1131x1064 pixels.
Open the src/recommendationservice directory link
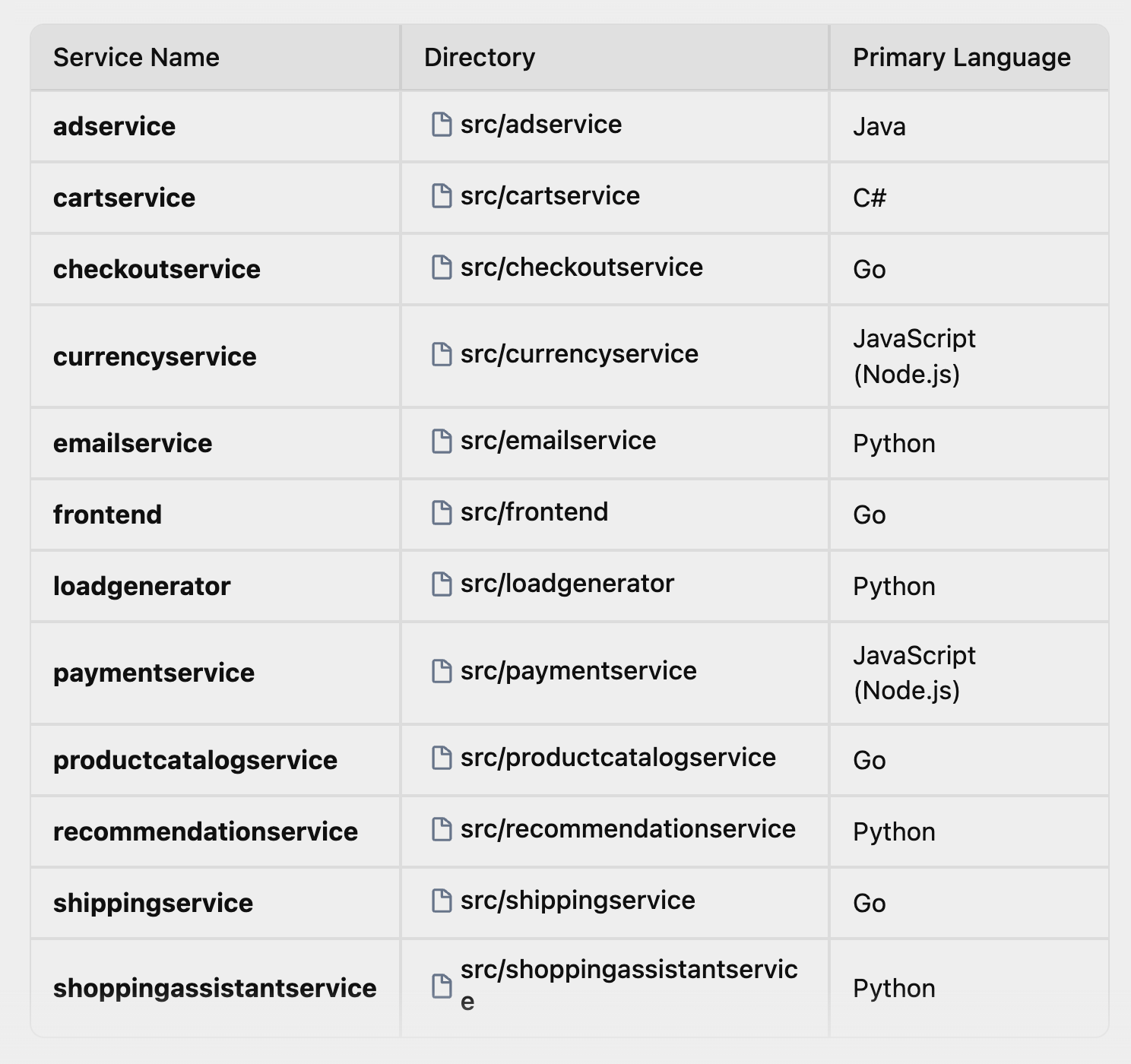[628, 828]
